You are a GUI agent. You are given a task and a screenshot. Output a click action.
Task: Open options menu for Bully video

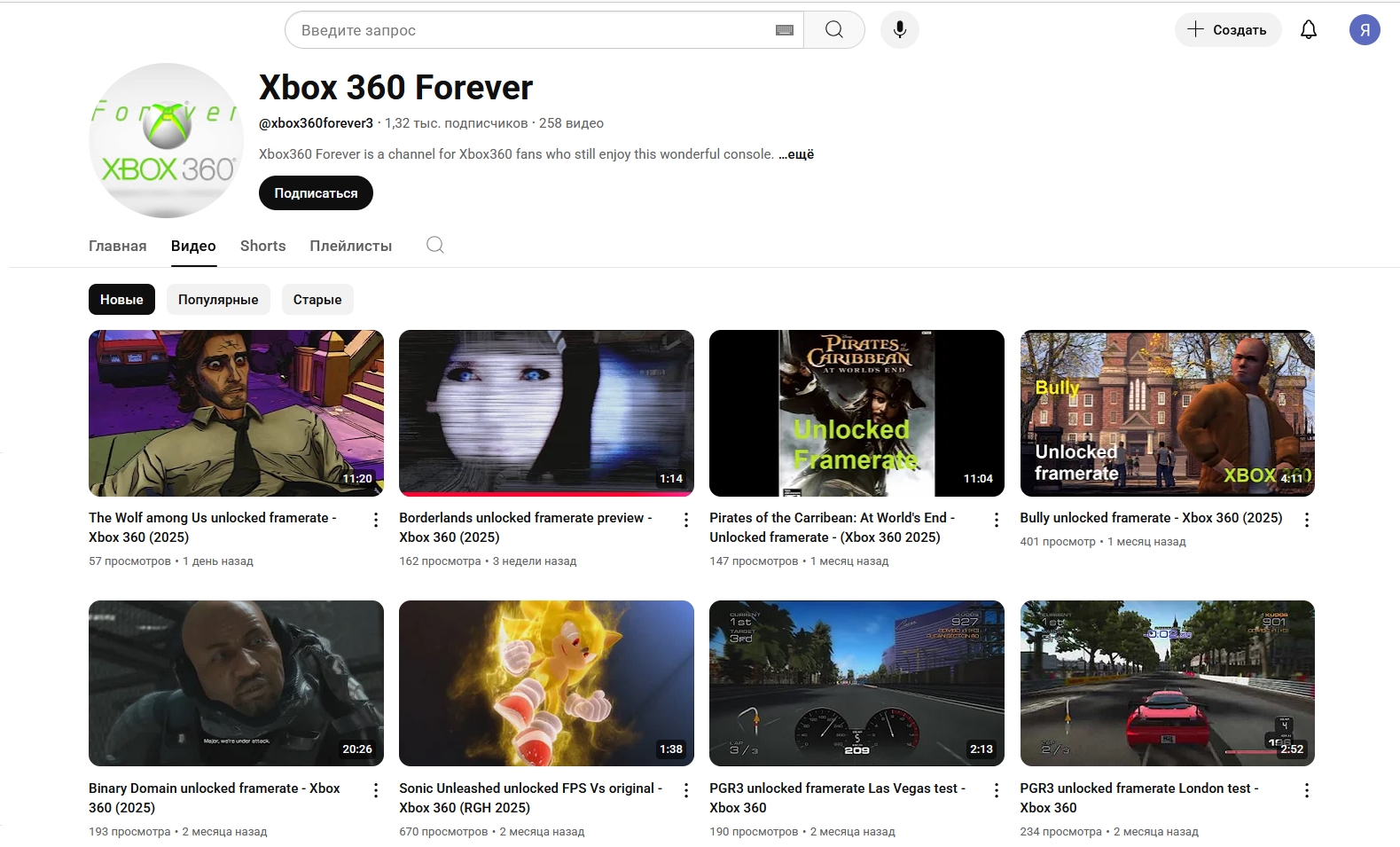pyautogui.click(x=1307, y=520)
